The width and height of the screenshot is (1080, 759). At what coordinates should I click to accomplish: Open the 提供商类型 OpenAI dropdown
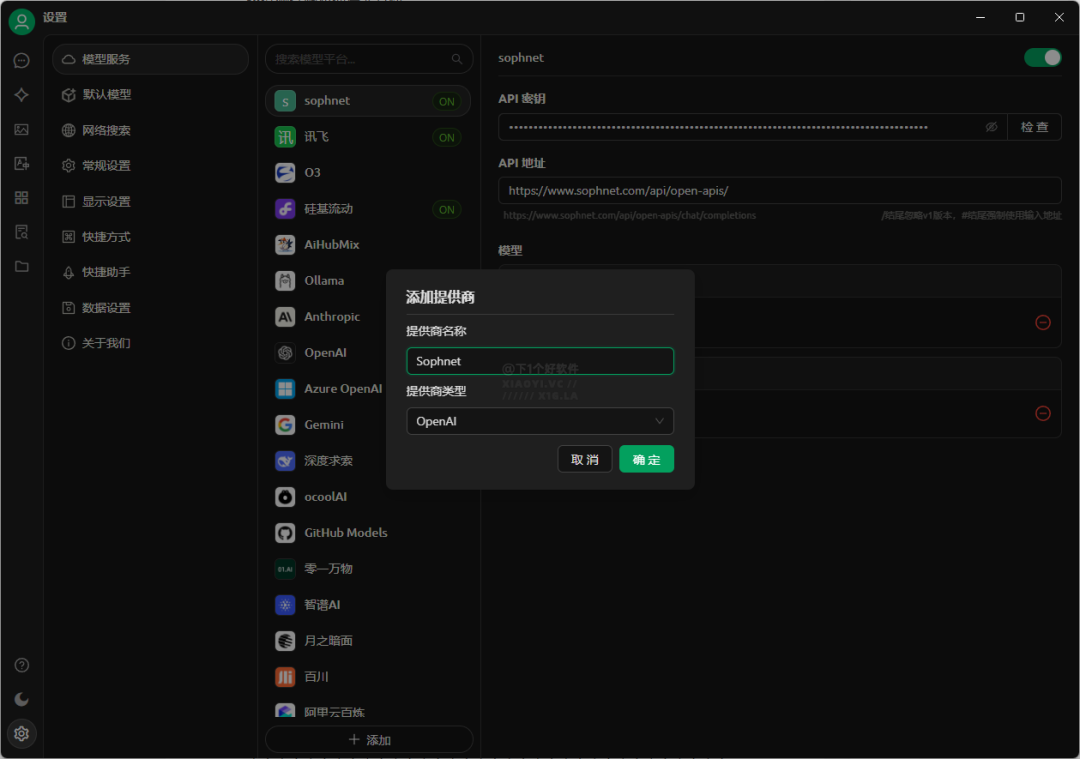pyautogui.click(x=540, y=422)
